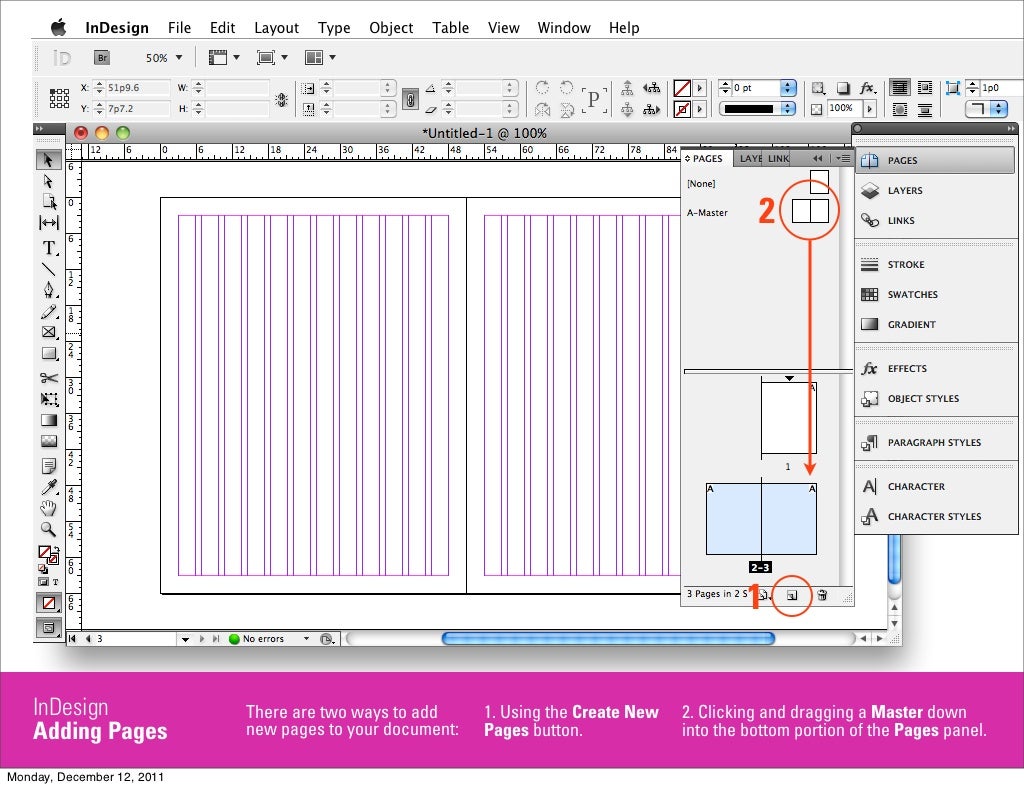Open the Window menu

pyautogui.click(x=564, y=27)
